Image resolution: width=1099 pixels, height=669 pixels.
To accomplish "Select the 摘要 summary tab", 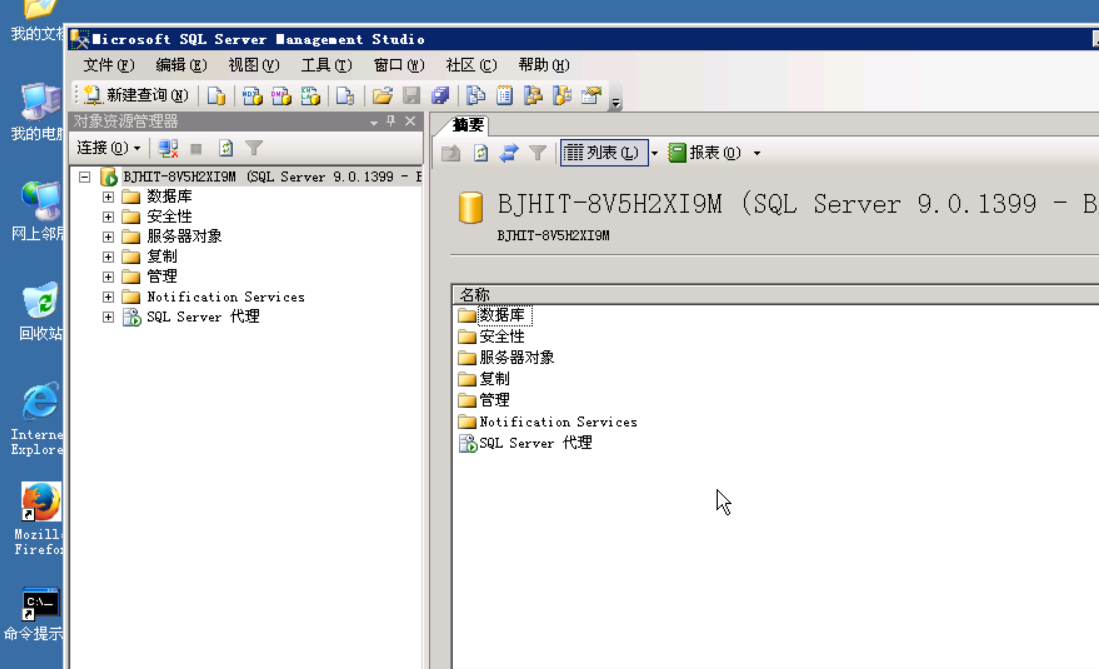I will point(467,126).
